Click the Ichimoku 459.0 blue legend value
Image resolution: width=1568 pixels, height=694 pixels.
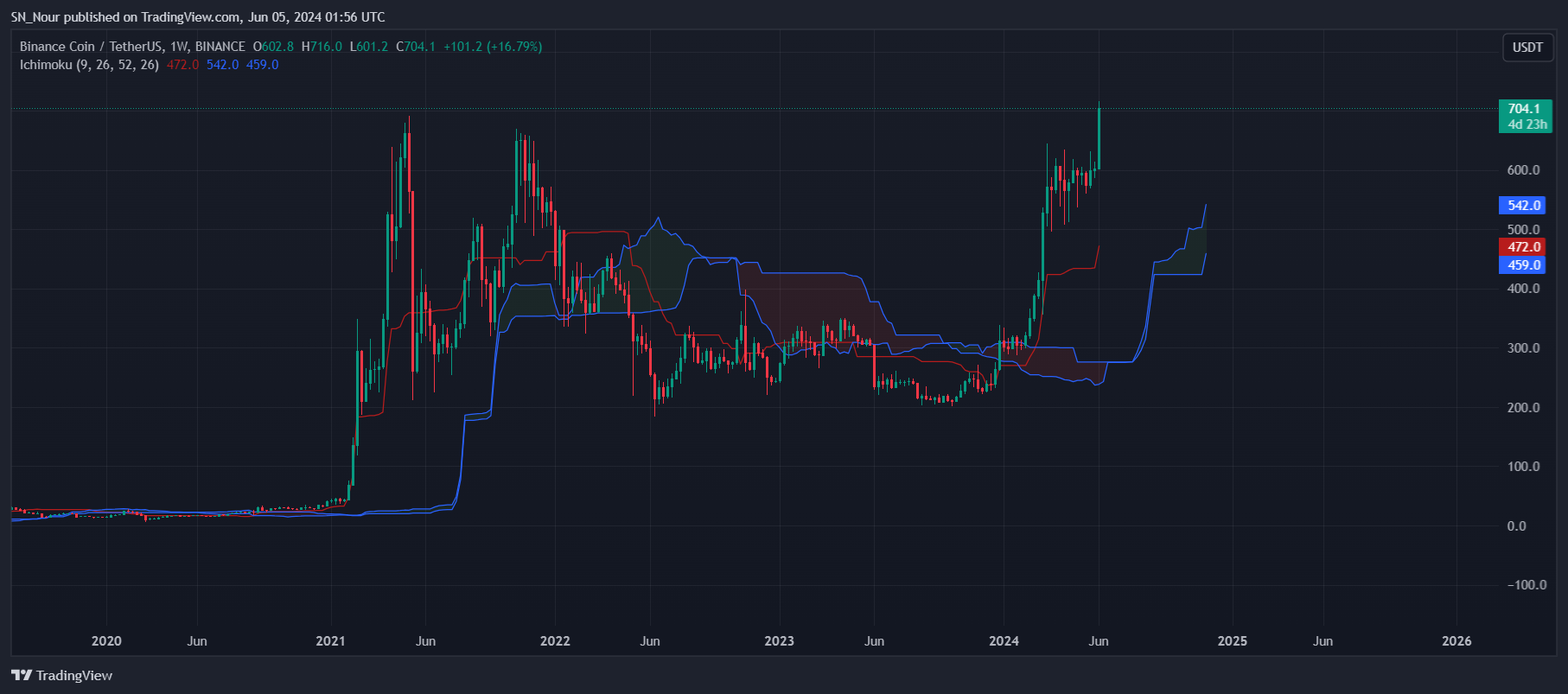262,65
